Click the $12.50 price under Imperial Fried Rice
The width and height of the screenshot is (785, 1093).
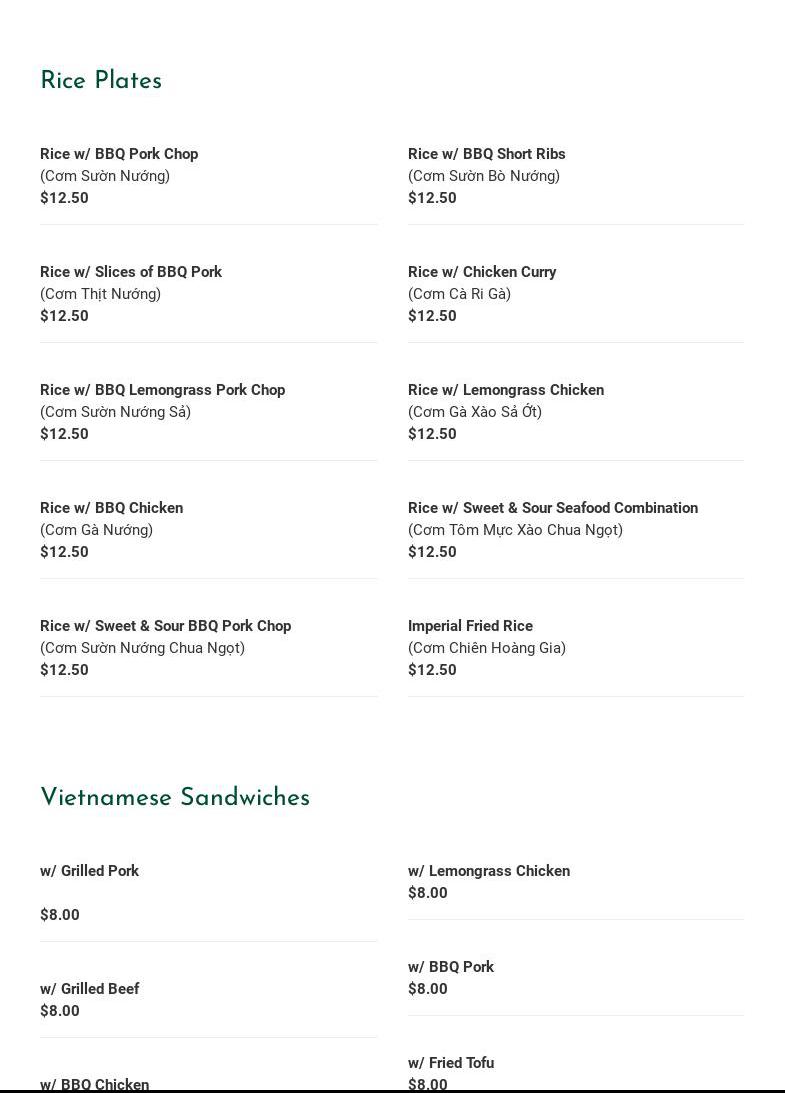point(432,670)
